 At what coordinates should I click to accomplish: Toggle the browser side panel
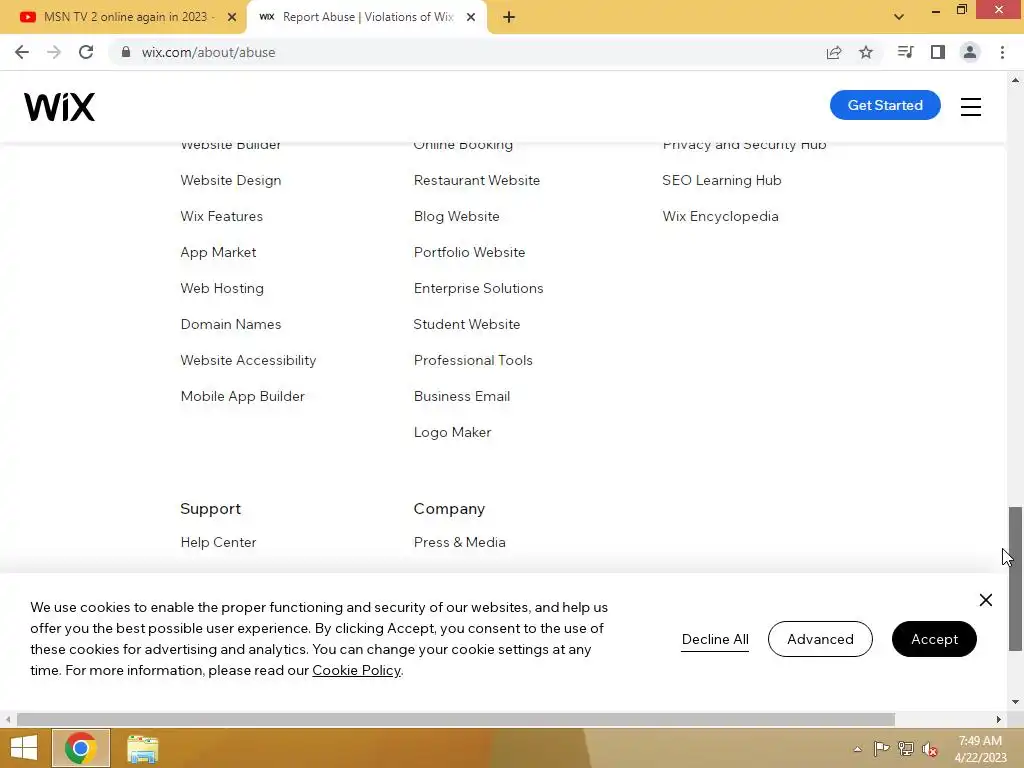(x=938, y=52)
